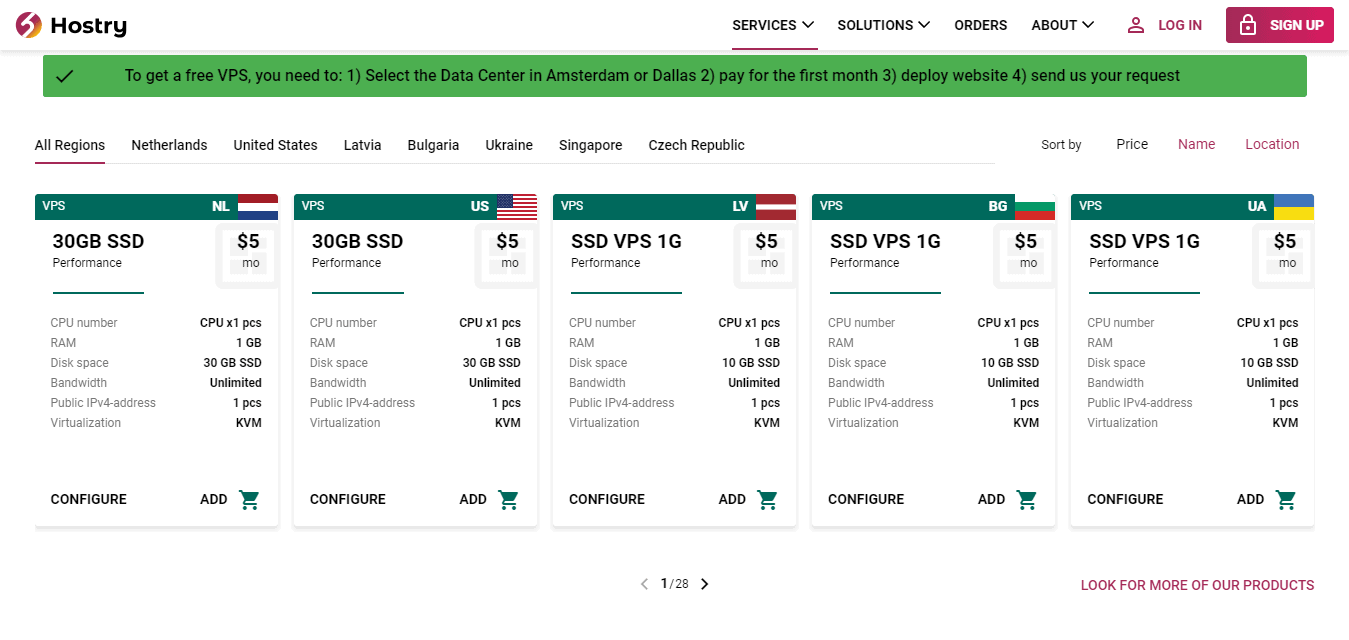Click "30 GB SSD" disk space on NL card

[232, 363]
